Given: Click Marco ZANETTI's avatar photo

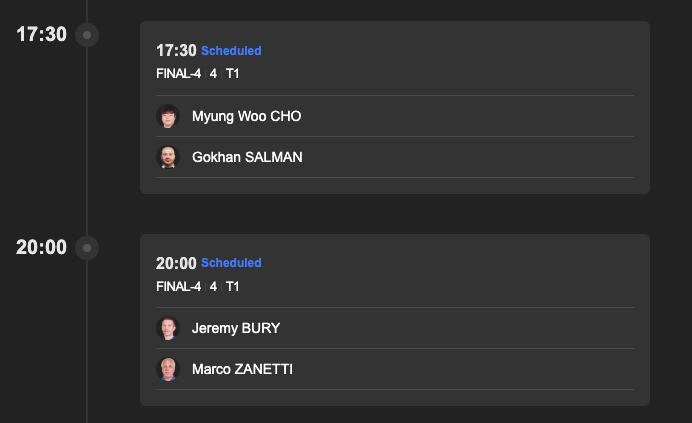Looking at the screenshot, I should pyautogui.click(x=168, y=369).
